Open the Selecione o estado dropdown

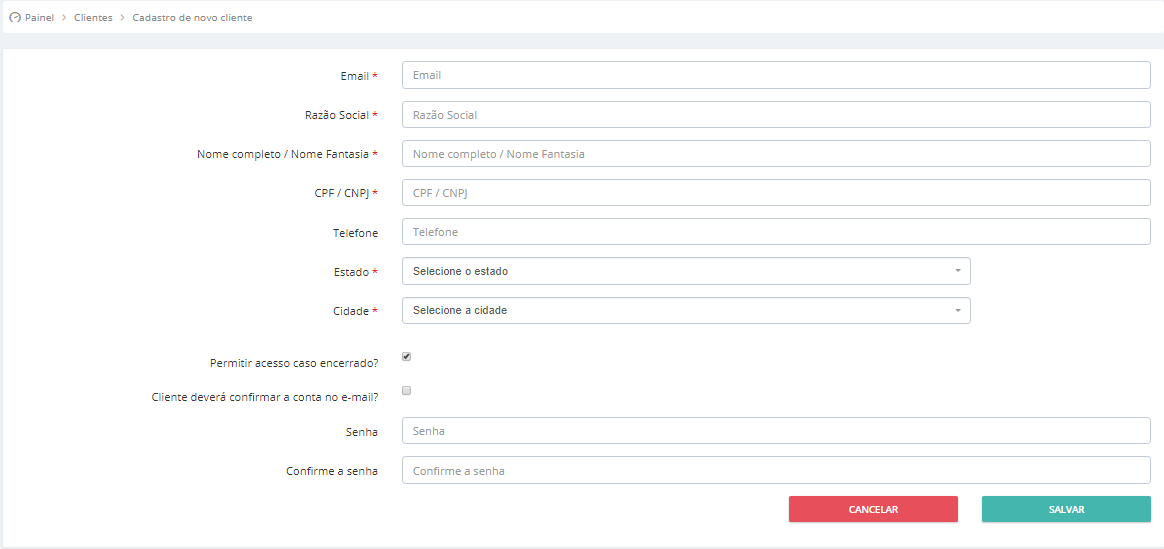click(x=686, y=272)
